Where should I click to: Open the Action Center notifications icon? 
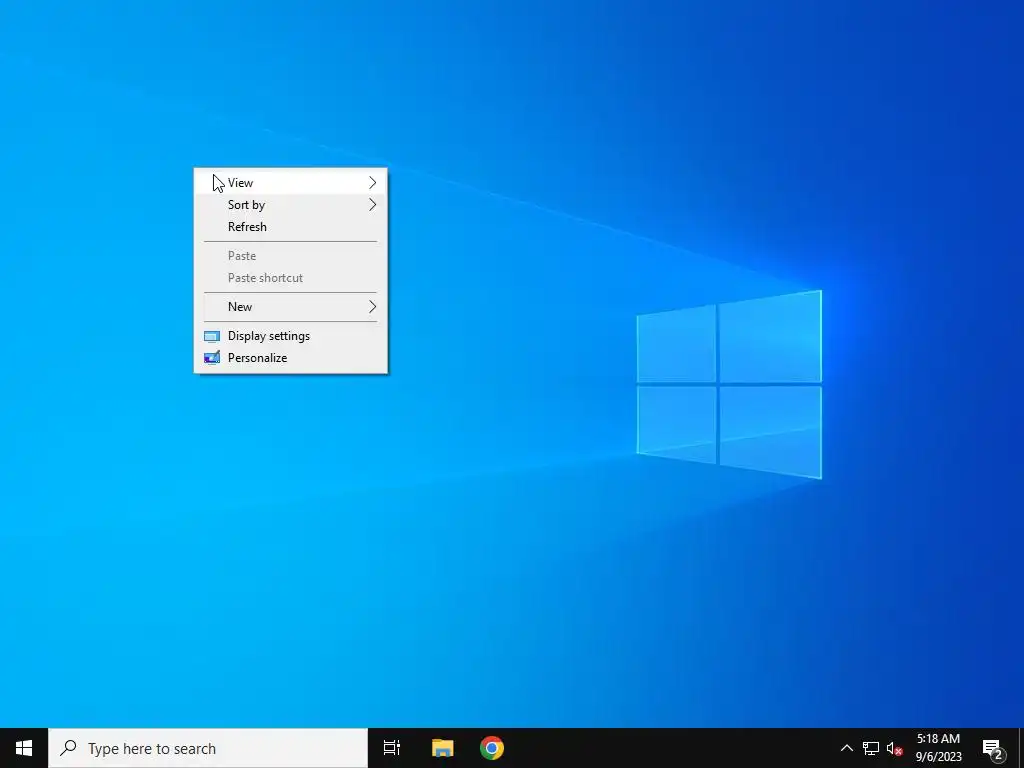(993, 748)
